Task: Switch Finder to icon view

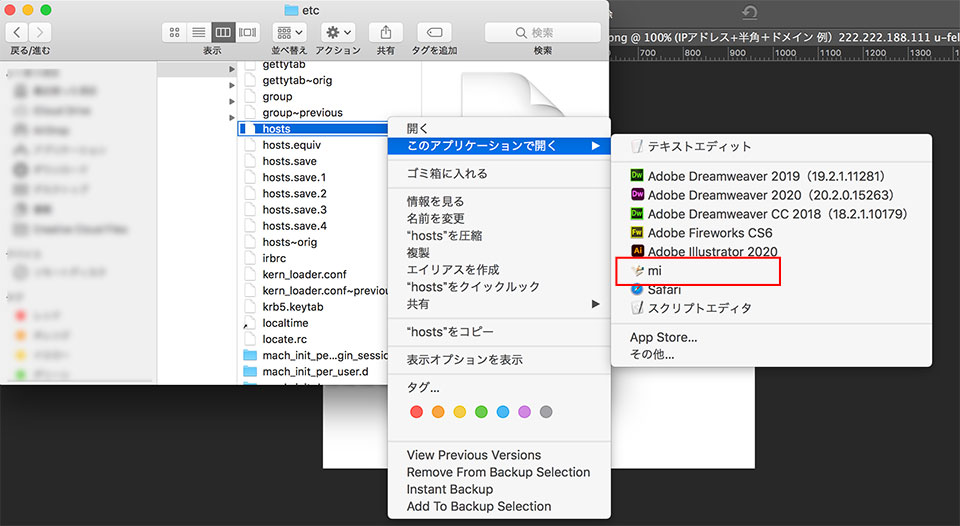Action: pyautogui.click(x=174, y=32)
